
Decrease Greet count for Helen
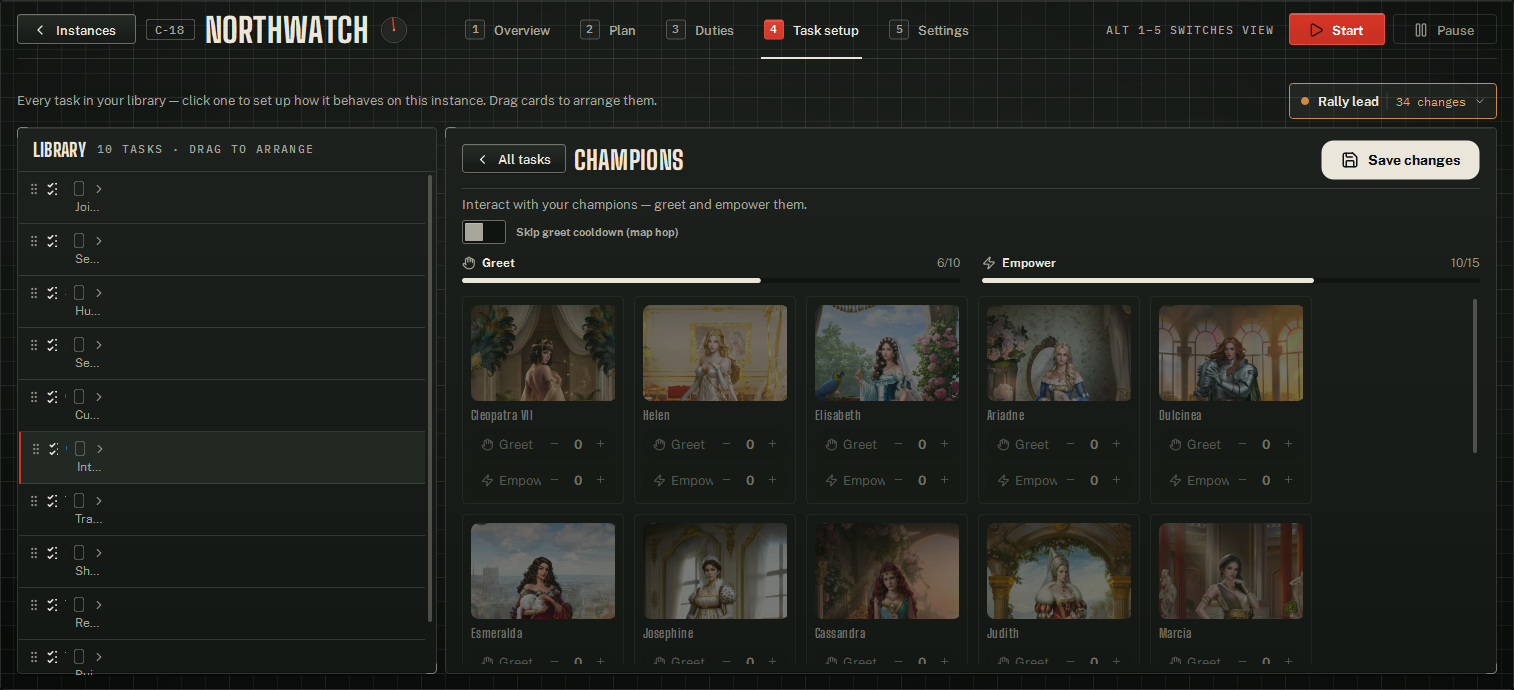coord(726,444)
